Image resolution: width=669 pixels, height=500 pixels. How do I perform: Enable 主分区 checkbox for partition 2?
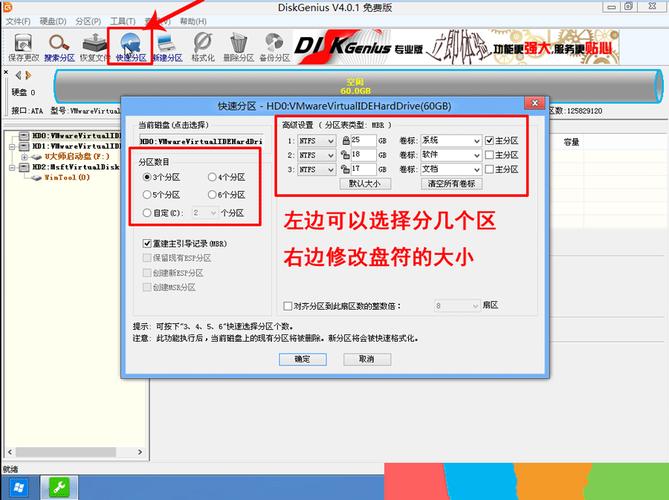489,155
